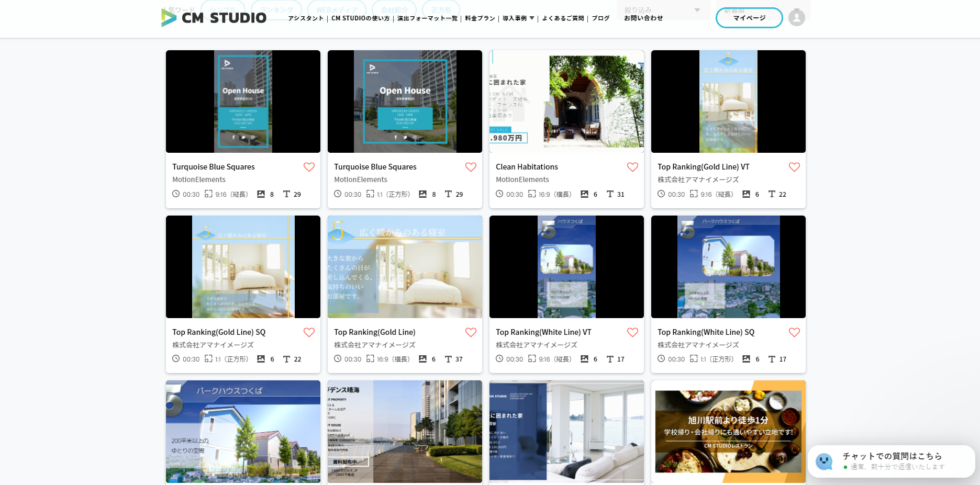Screen dimensions: 980x485
Task: Open the 料金プラン menu item
Action: tap(480, 18)
